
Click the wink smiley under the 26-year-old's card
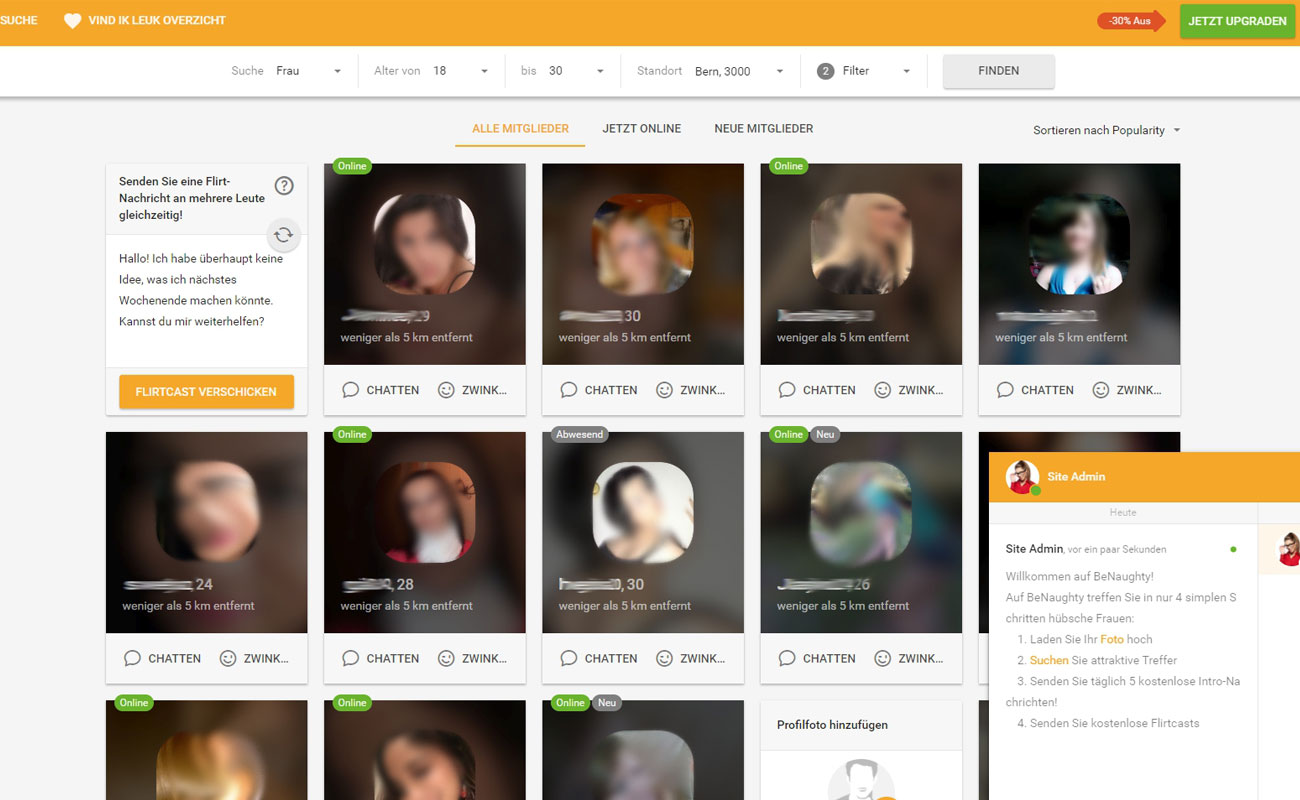point(882,658)
